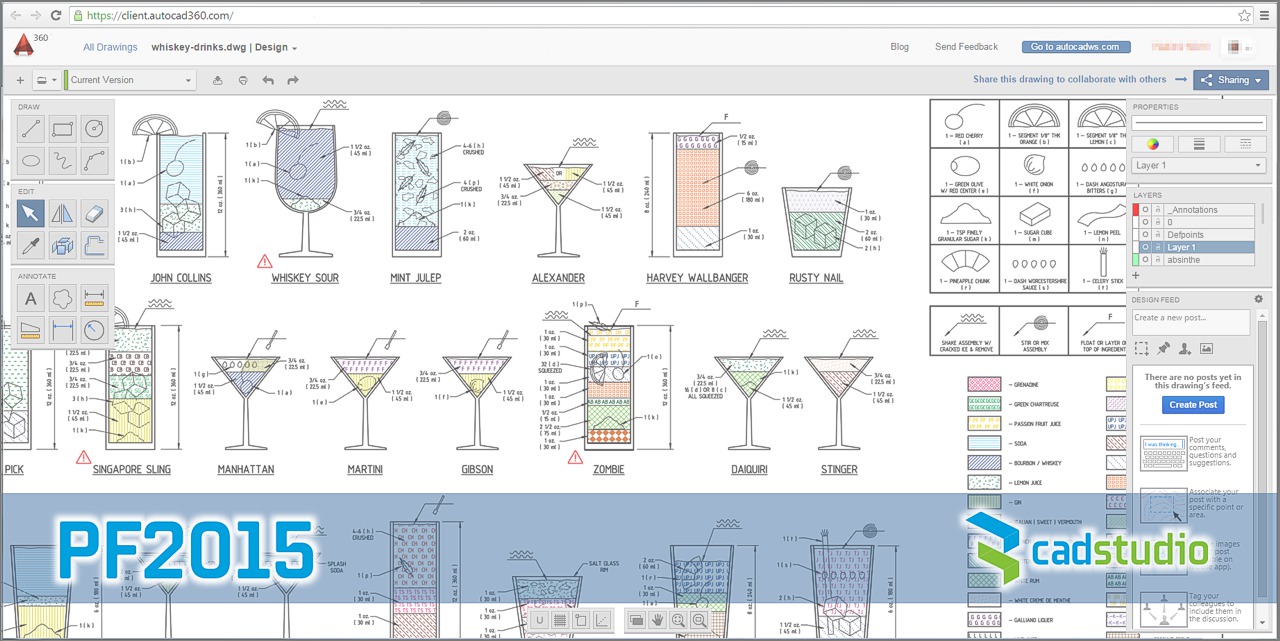Click the Create a new post field
The height and width of the screenshot is (641, 1280).
click(1190, 321)
